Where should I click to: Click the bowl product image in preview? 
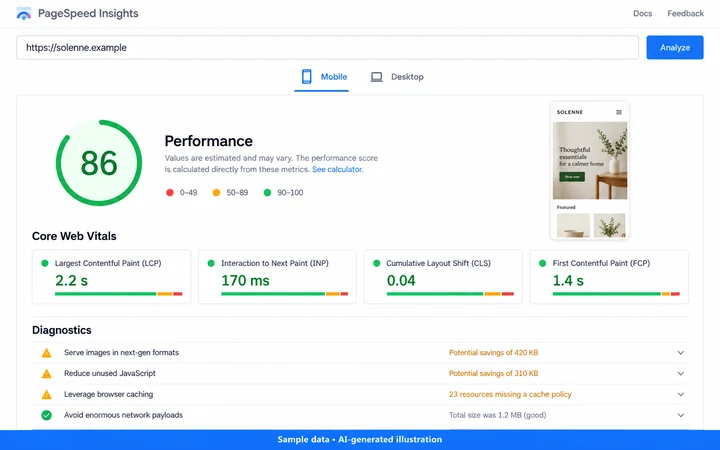coord(573,225)
